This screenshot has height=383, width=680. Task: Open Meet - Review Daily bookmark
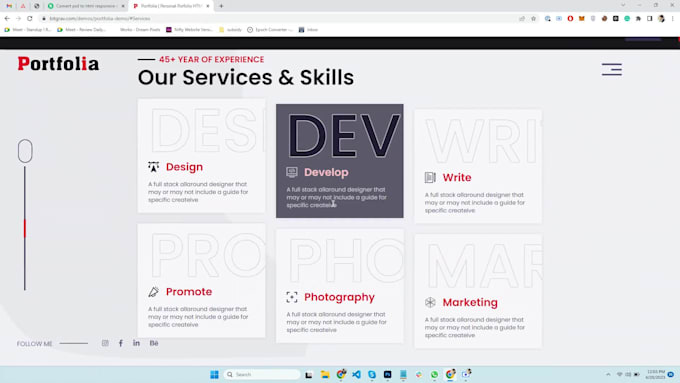81,30
